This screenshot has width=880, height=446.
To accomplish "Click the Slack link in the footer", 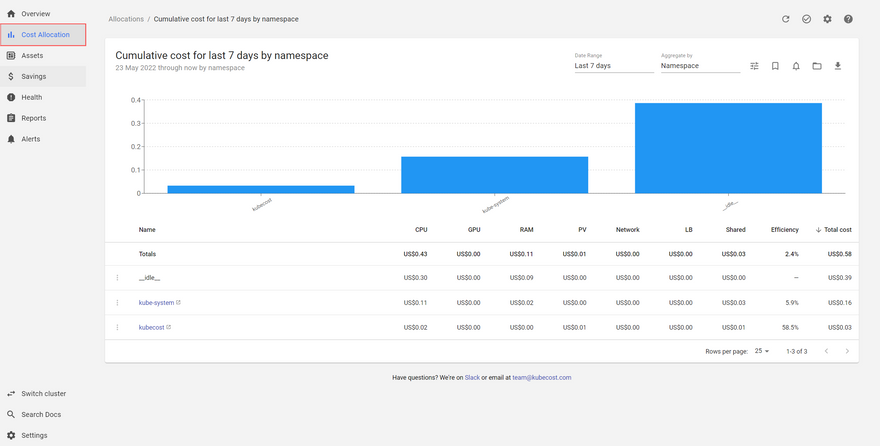I will click(x=472, y=377).
